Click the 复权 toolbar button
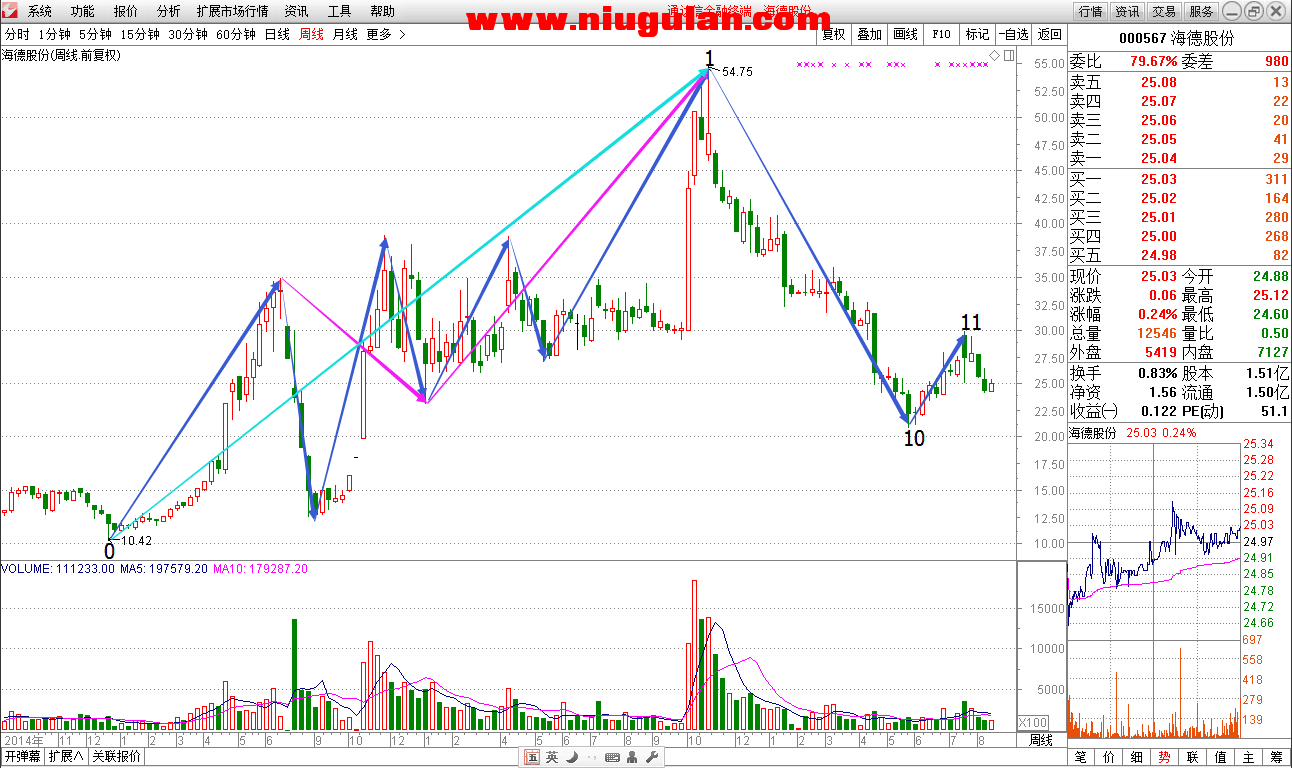The height and width of the screenshot is (768, 1292). [833, 34]
